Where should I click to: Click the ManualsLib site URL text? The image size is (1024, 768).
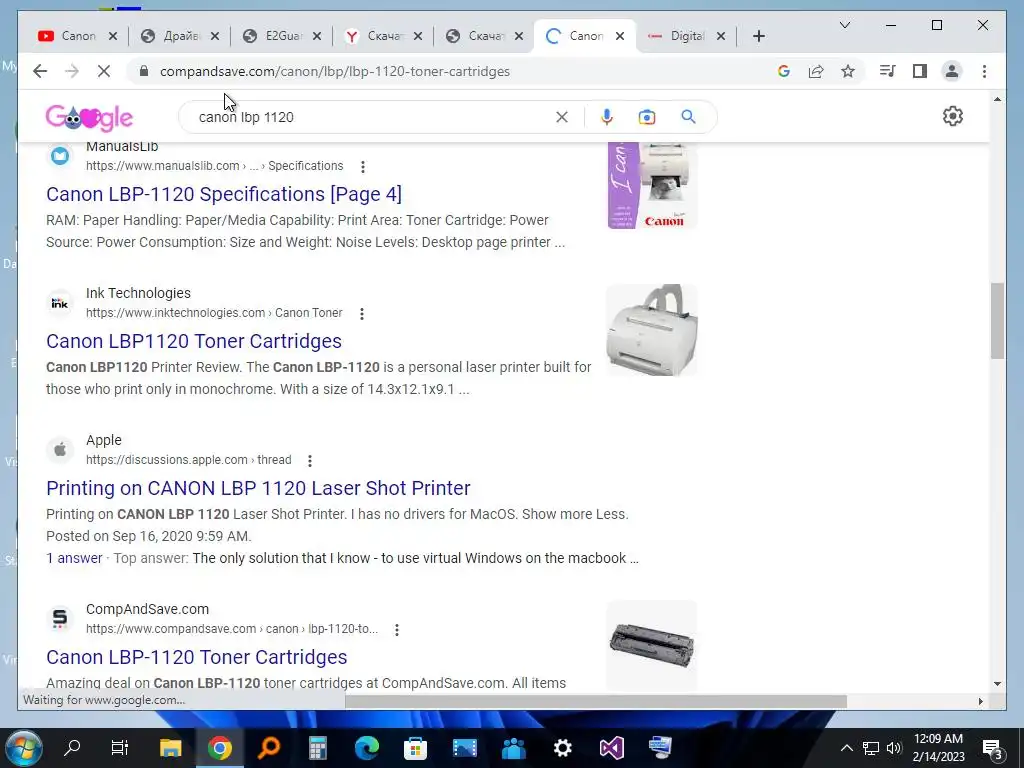(215, 166)
